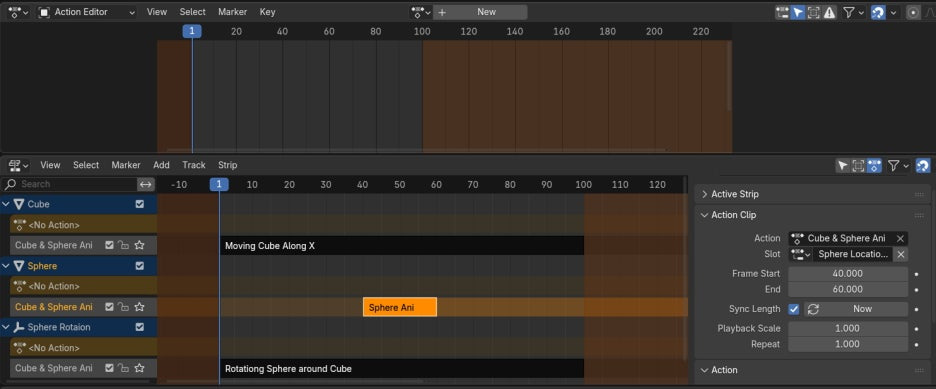Open the Action Editor mode dropdown
Screen dimensions: 936x389
tap(87, 12)
